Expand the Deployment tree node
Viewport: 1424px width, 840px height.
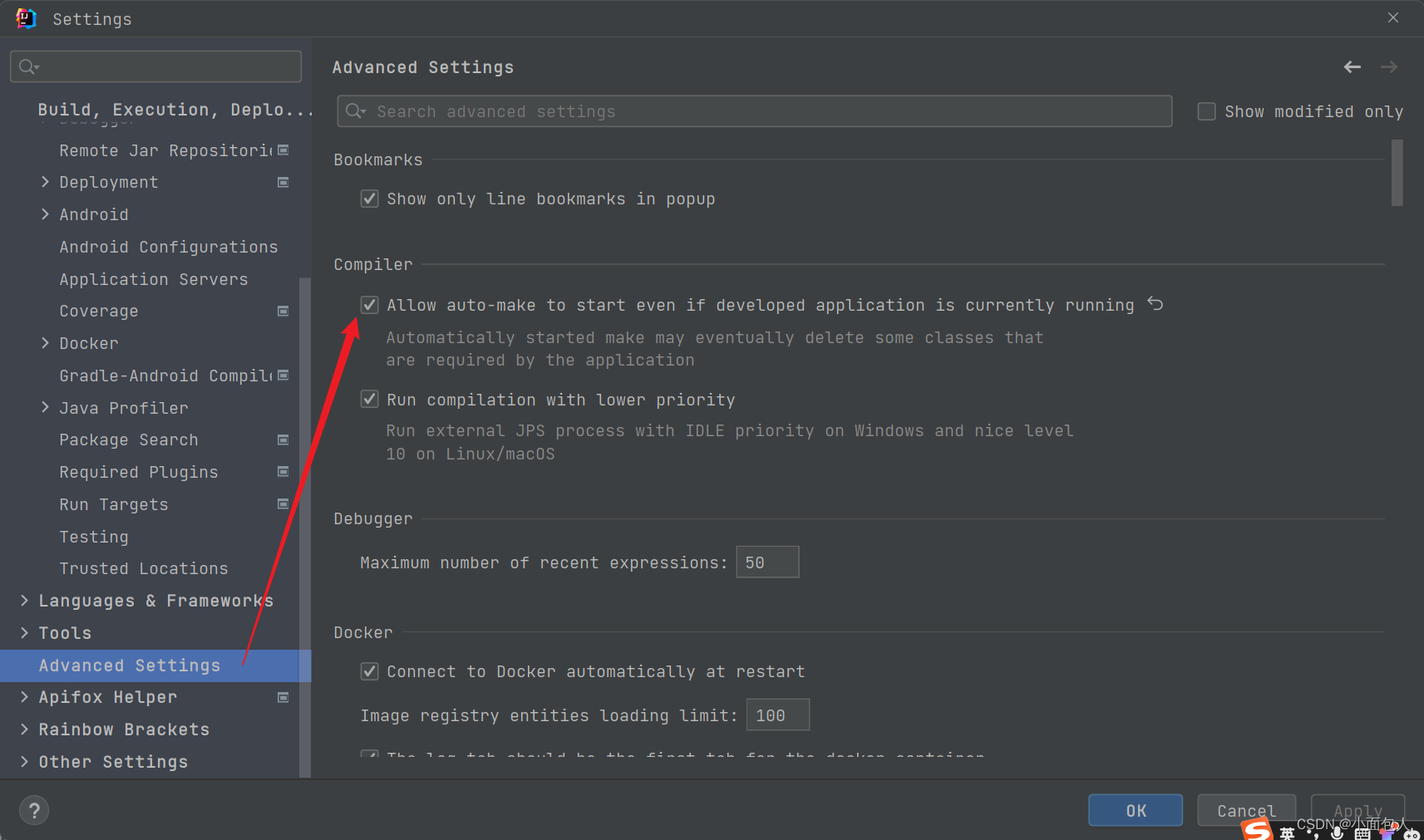coord(45,182)
